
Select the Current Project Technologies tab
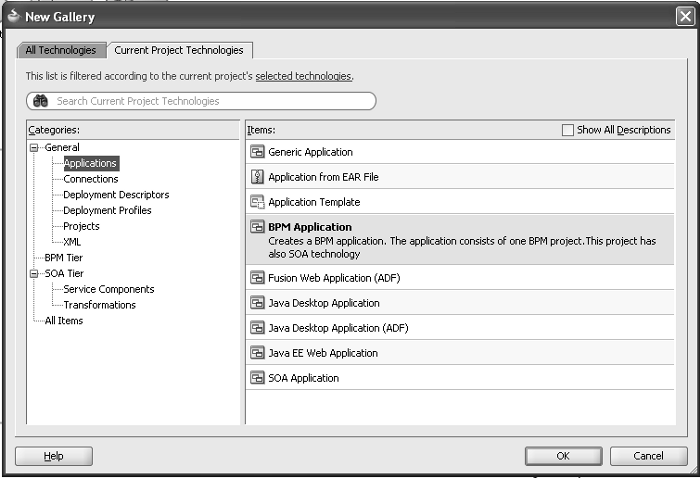(x=179, y=50)
